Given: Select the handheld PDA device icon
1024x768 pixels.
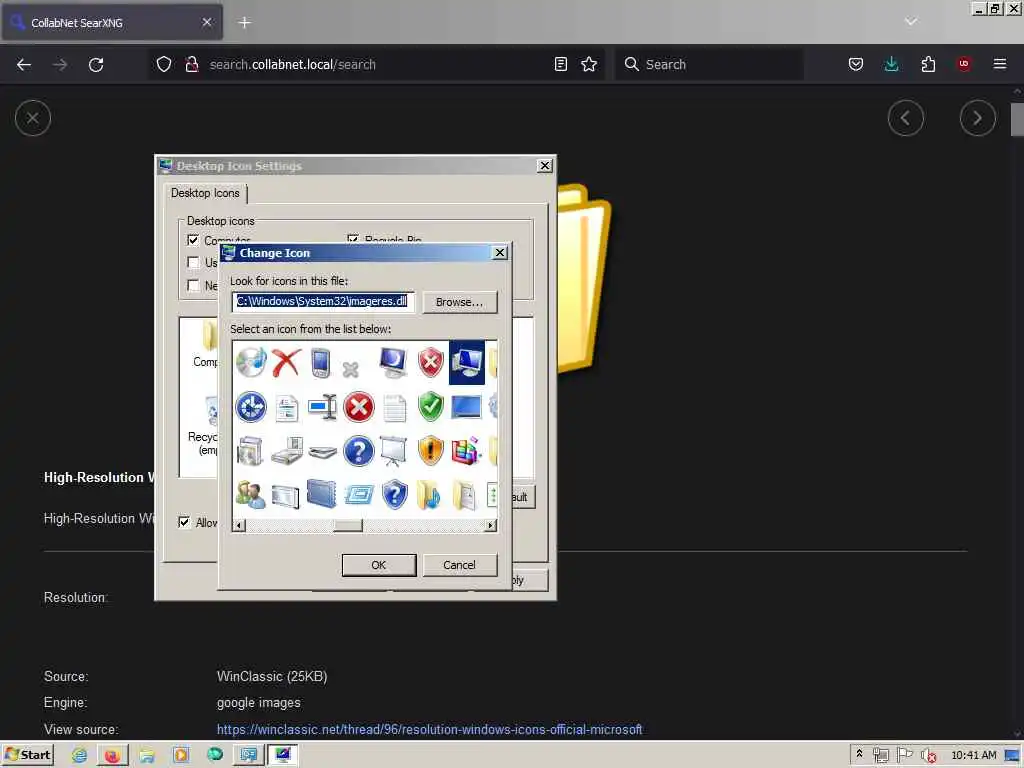Looking at the screenshot, I should [x=321, y=362].
